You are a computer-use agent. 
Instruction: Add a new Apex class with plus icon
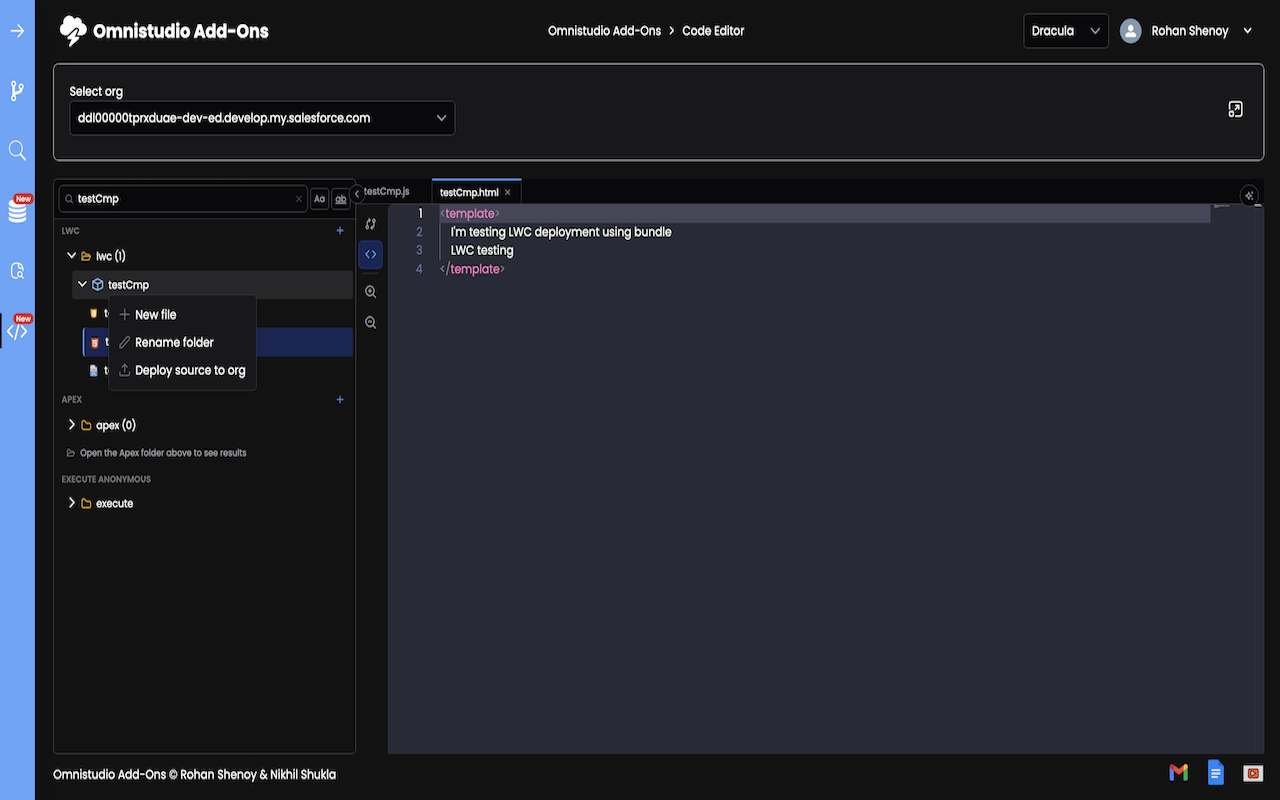click(x=340, y=400)
